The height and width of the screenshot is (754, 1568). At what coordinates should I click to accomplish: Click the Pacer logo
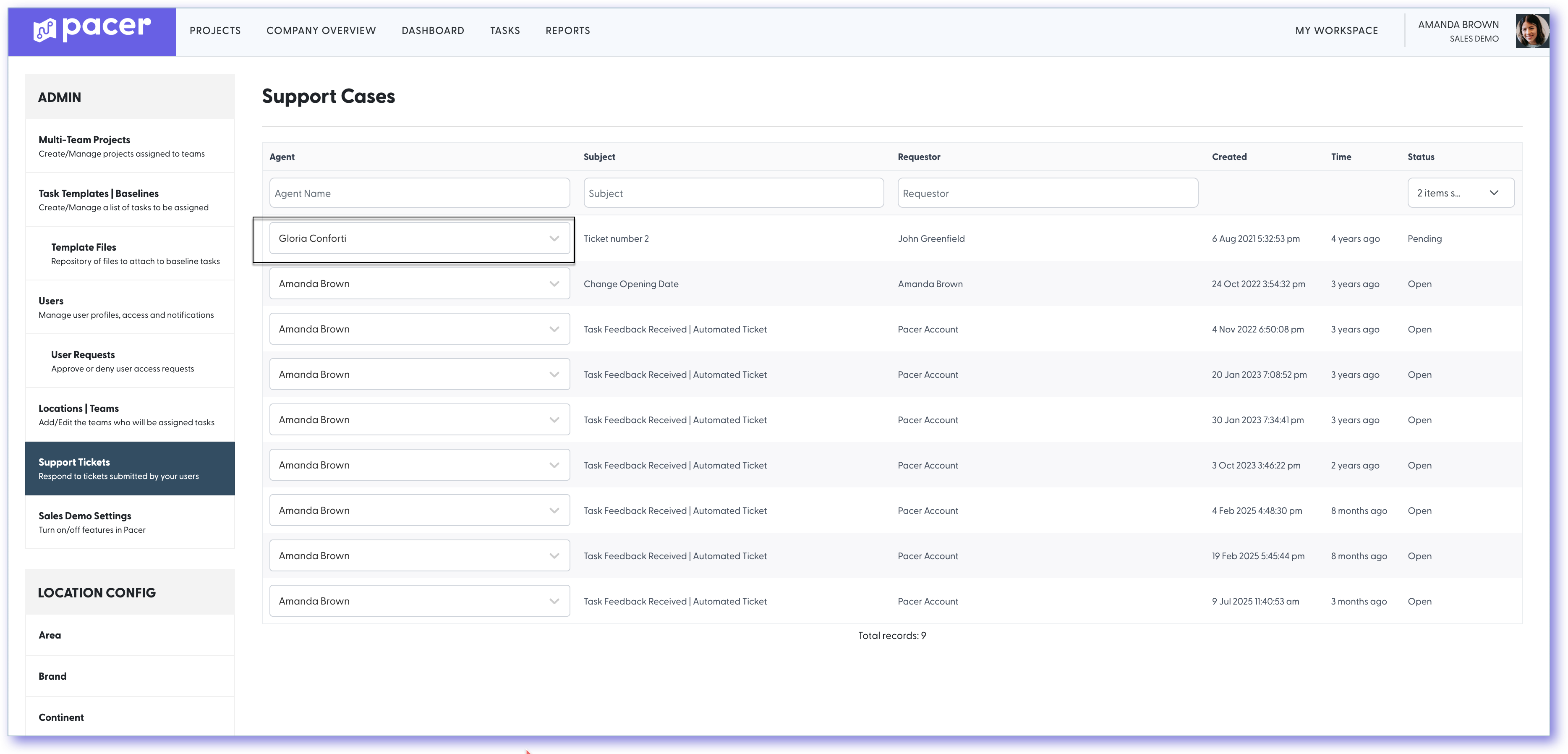[92, 29]
